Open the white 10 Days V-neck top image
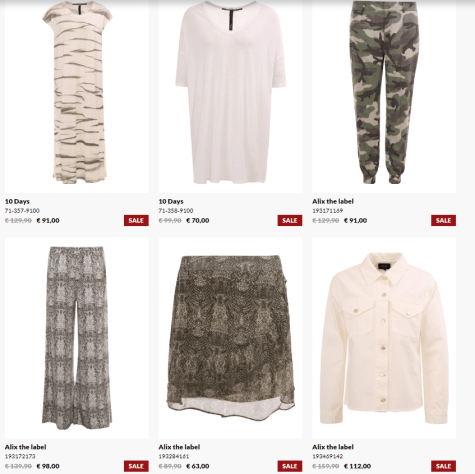This screenshot has width=475, height=474. tap(230, 97)
